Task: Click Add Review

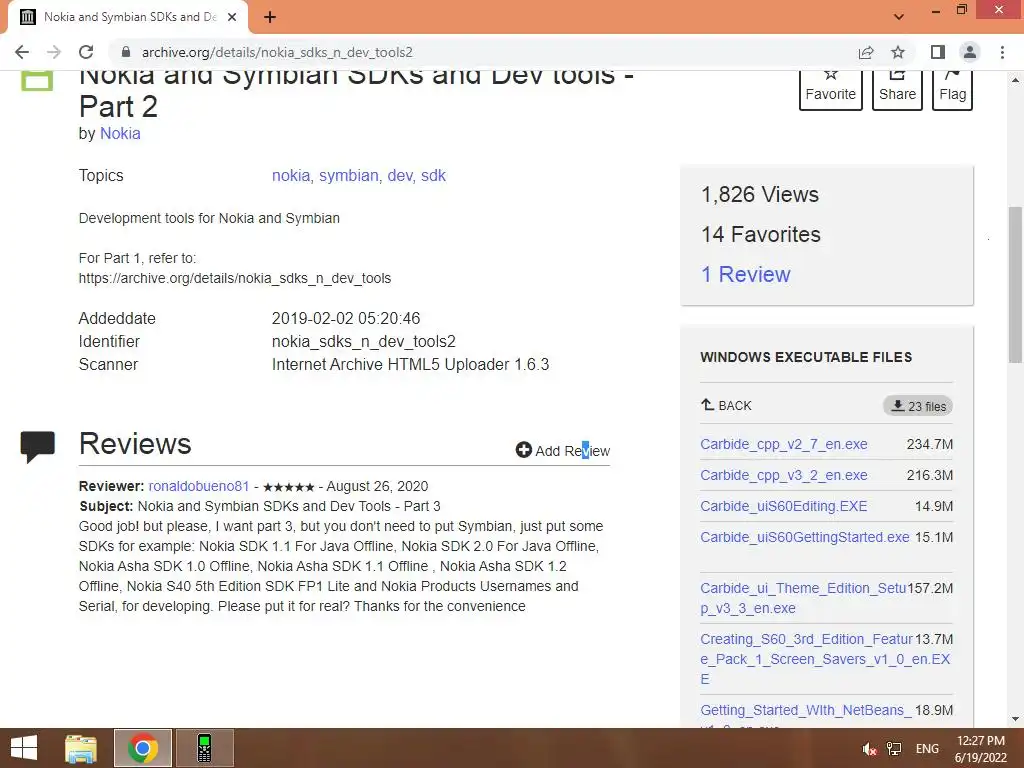Action: pyautogui.click(x=563, y=451)
